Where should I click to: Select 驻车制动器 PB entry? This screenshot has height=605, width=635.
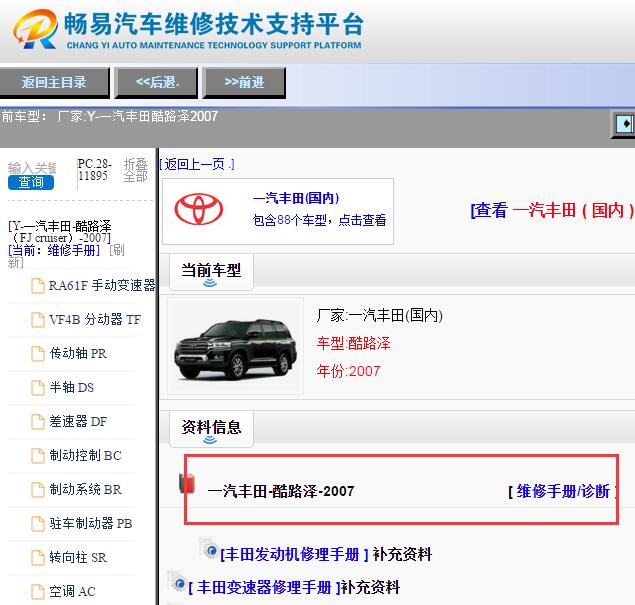91,524
